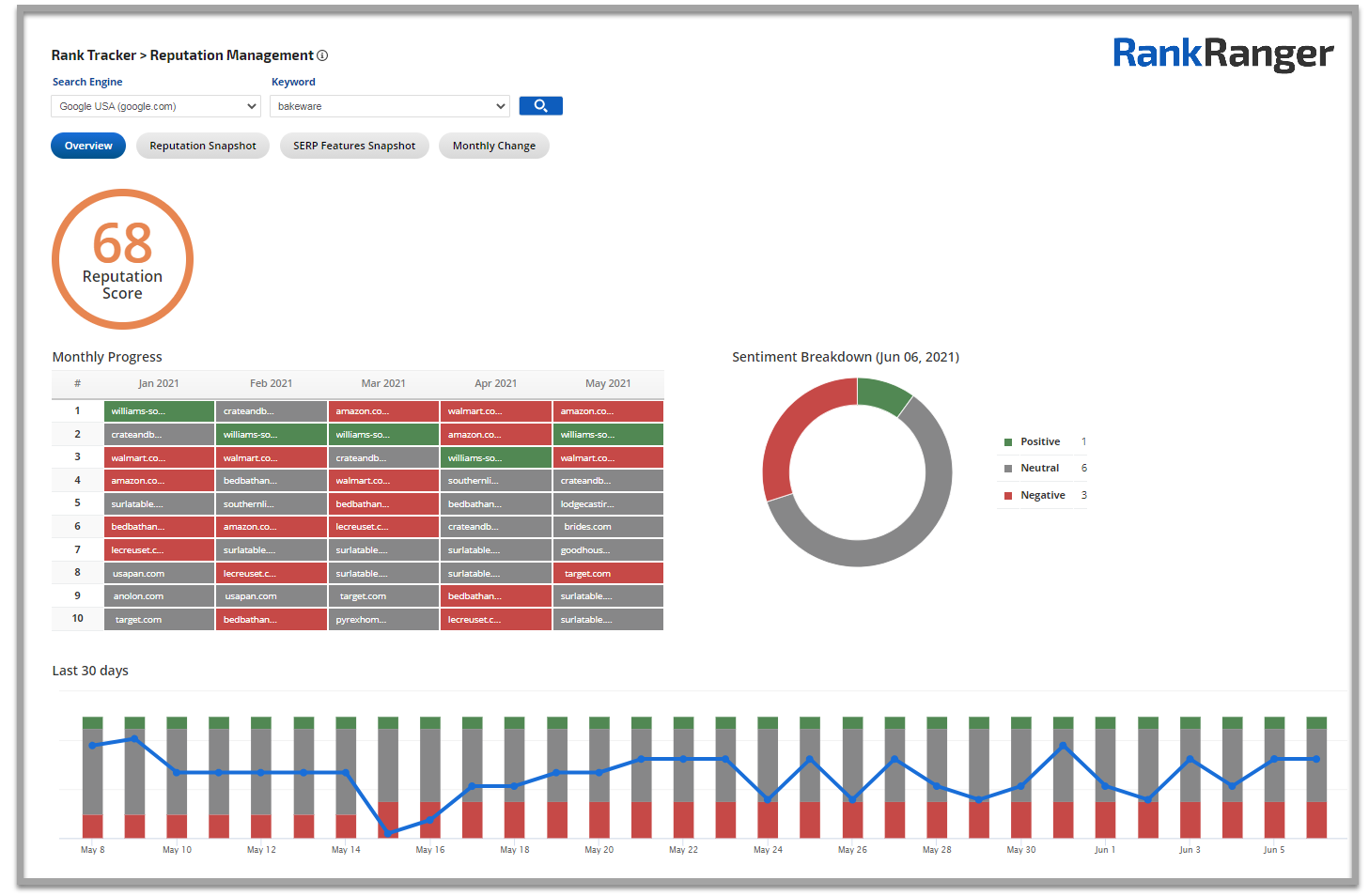Image resolution: width=1369 pixels, height=896 pixels.
Task: Return to the Overview tab
Action: click(87, 146)
